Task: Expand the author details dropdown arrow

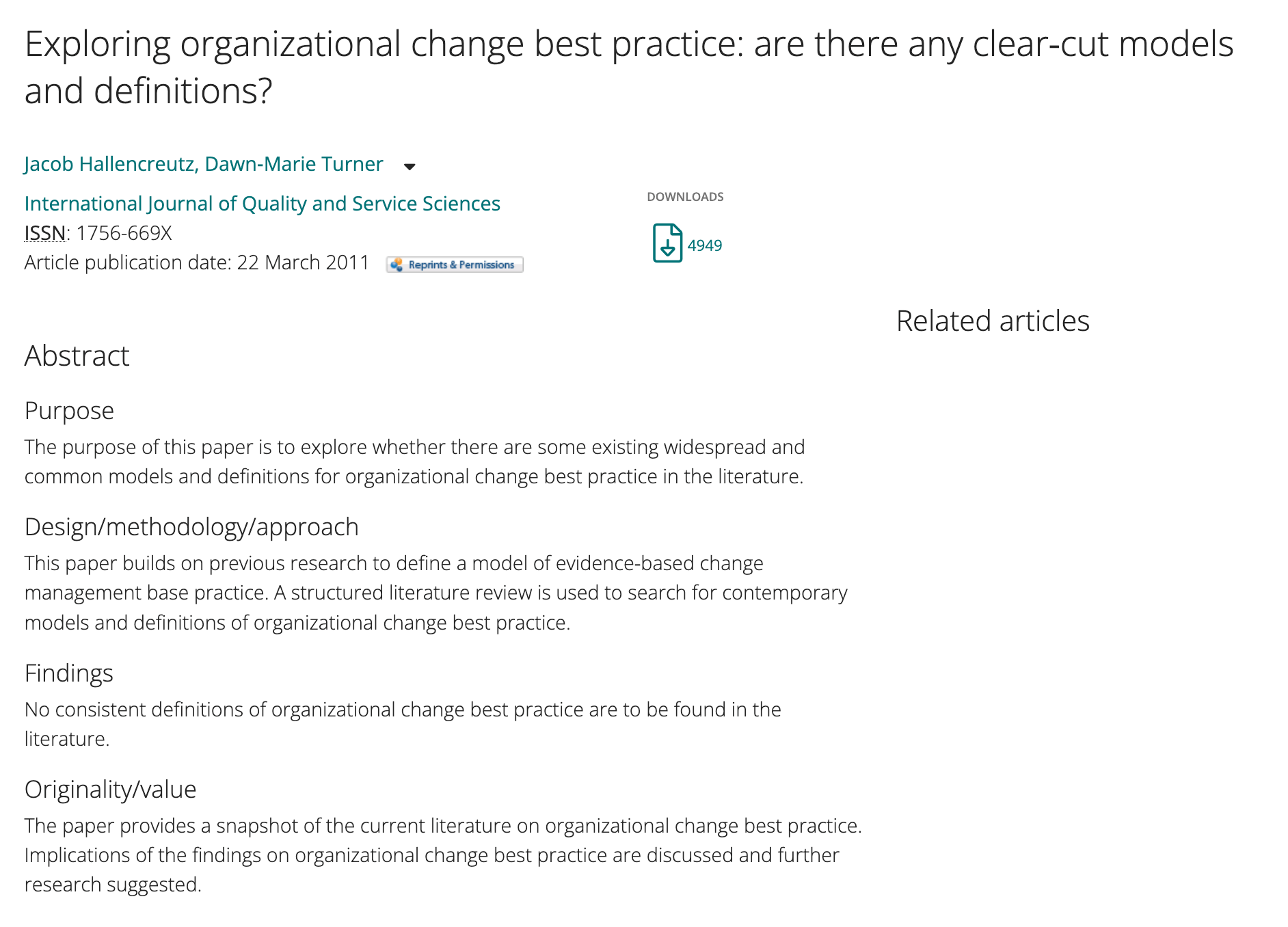Action: 410,166
